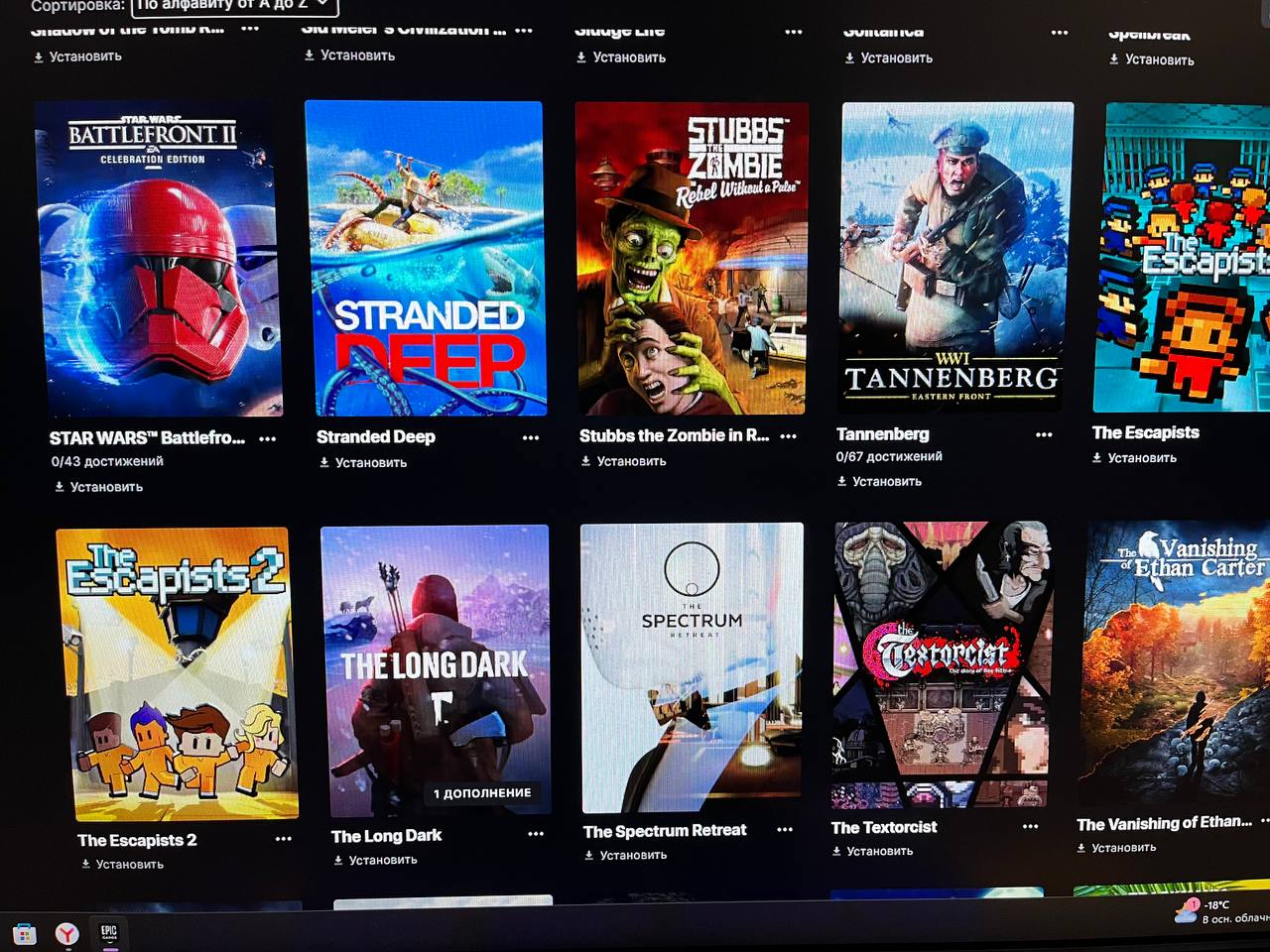Open three-dot menu for The Long Dark
This screenshot has width=1270, height=952.
point(536,834)
